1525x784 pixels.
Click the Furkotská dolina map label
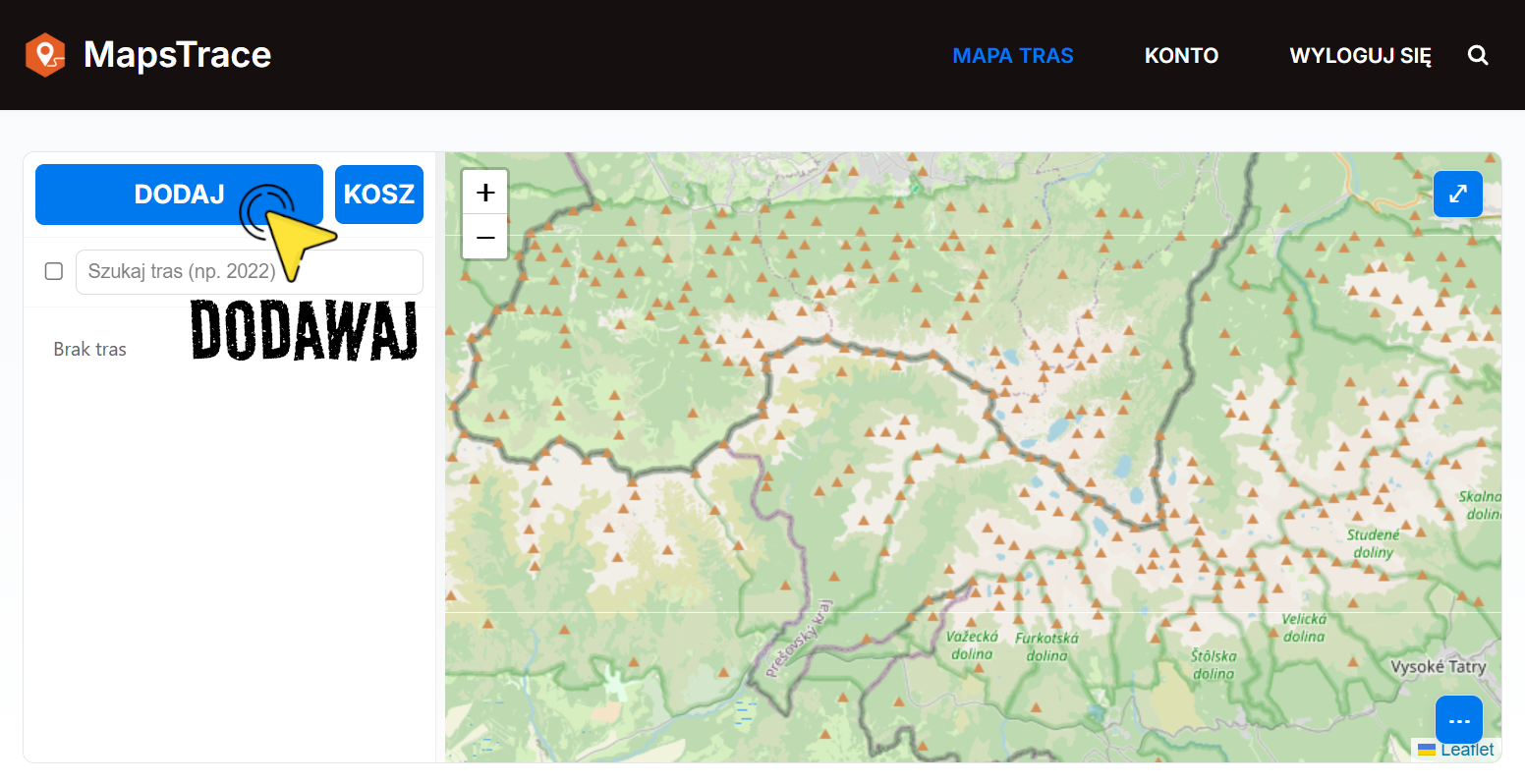click(1046, 646)
